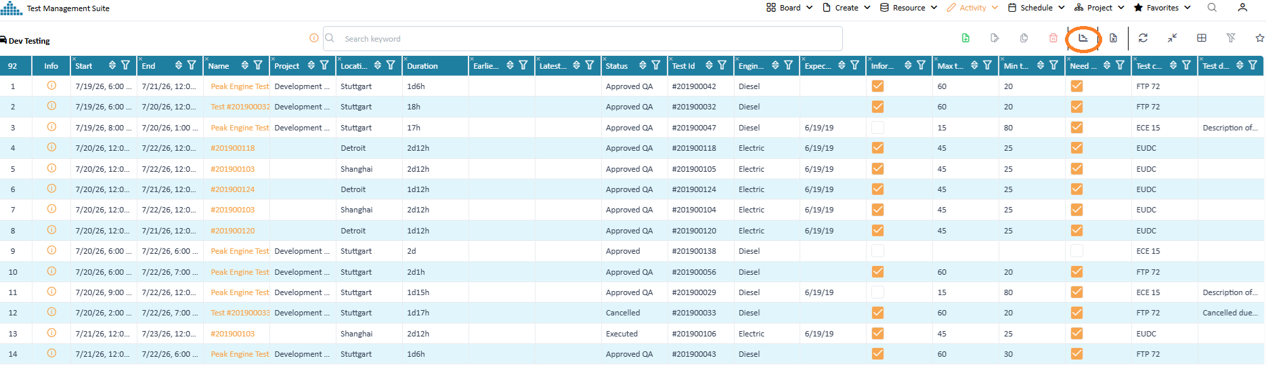Open the chart view icon in toolbar

point(1083,38)
